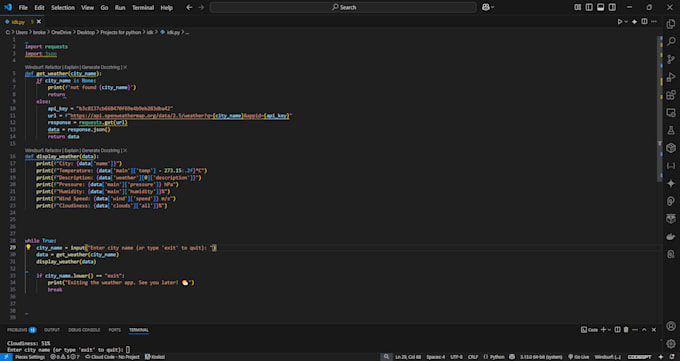Click Go Live in status bar
Viewport: 680px width, 361px height.
pyautogui.click(x=578, y=357)
